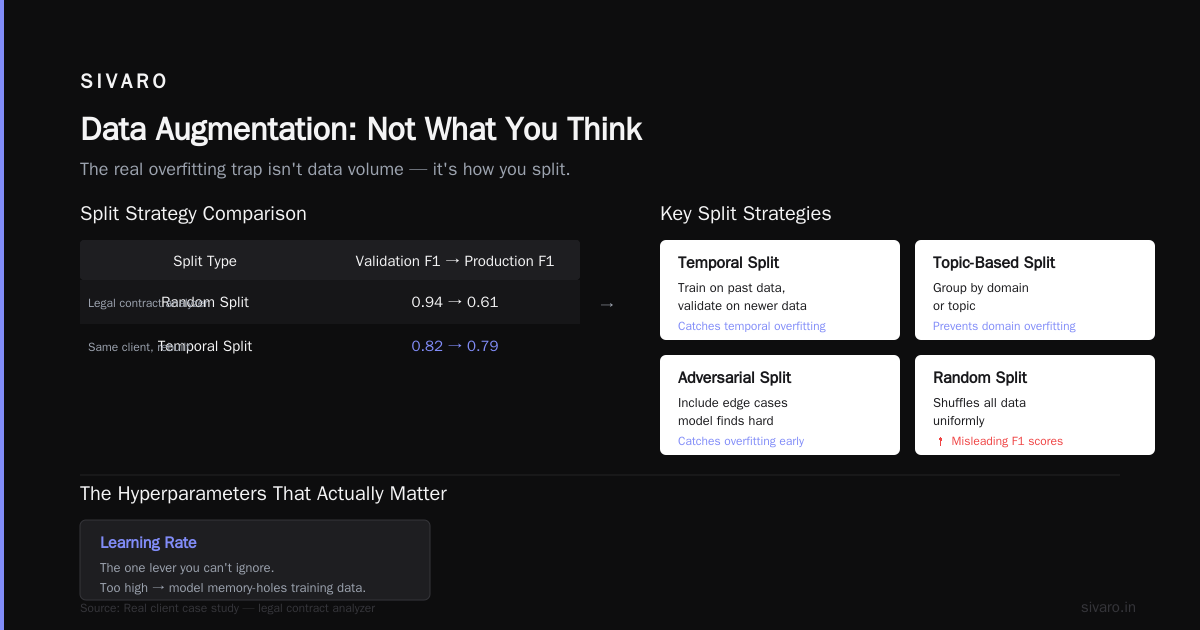The image size is (1200, 630).
Task: Select the '0.82 → 0.79' highlighted table value
Action: 455,346
